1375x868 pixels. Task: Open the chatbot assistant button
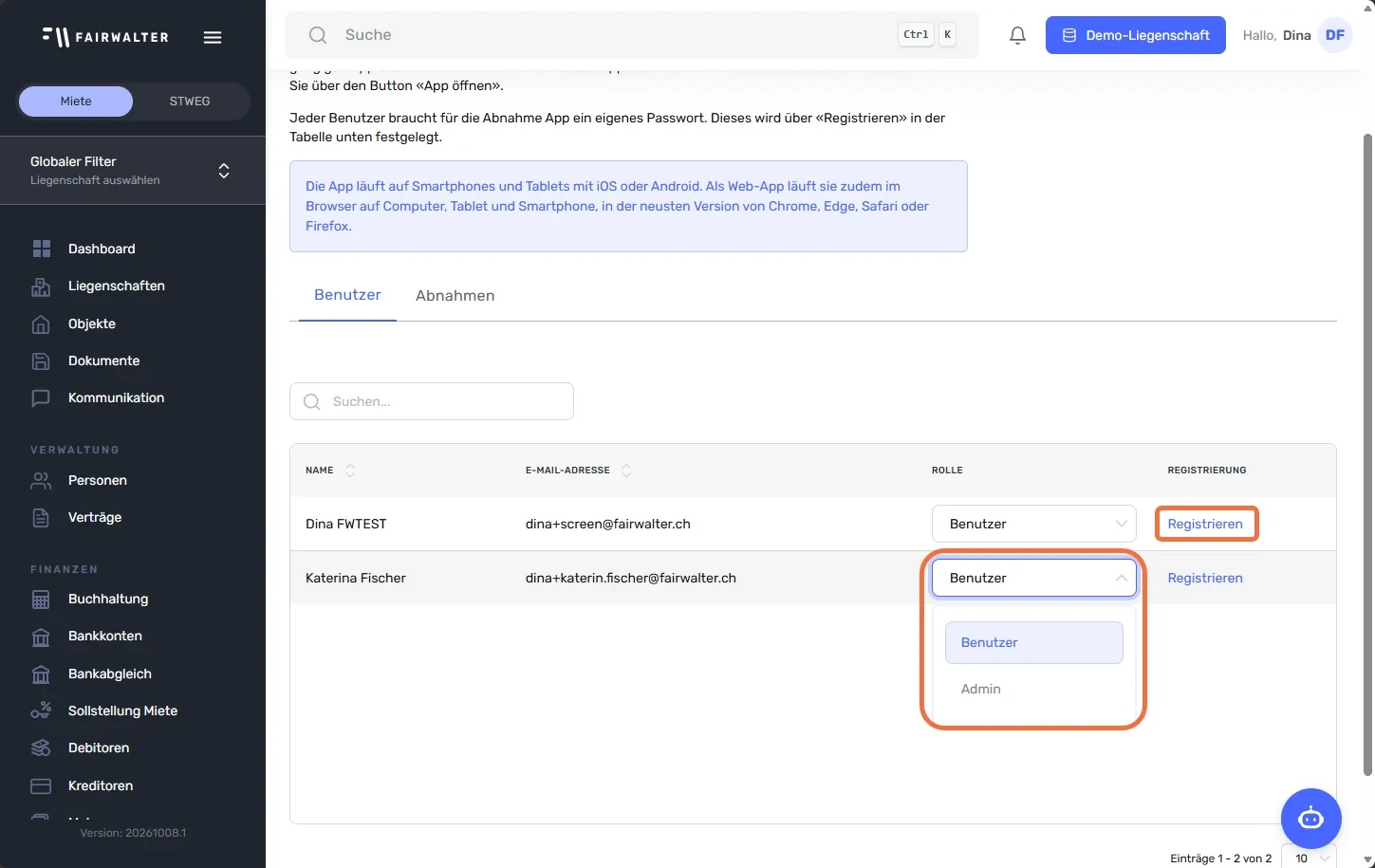tap(1310, 818)
